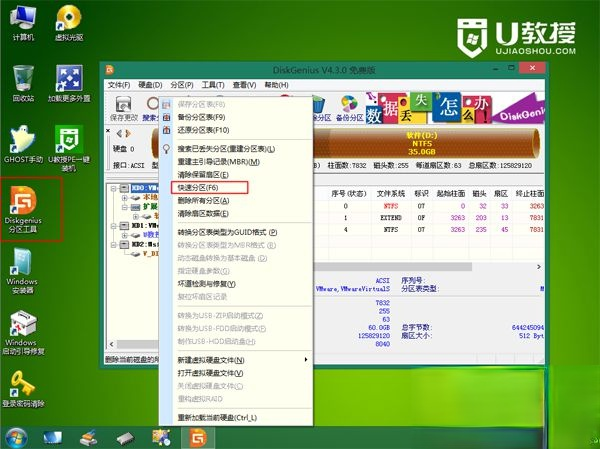Collapse the HD0 disk tree node

tap(114, 188)
